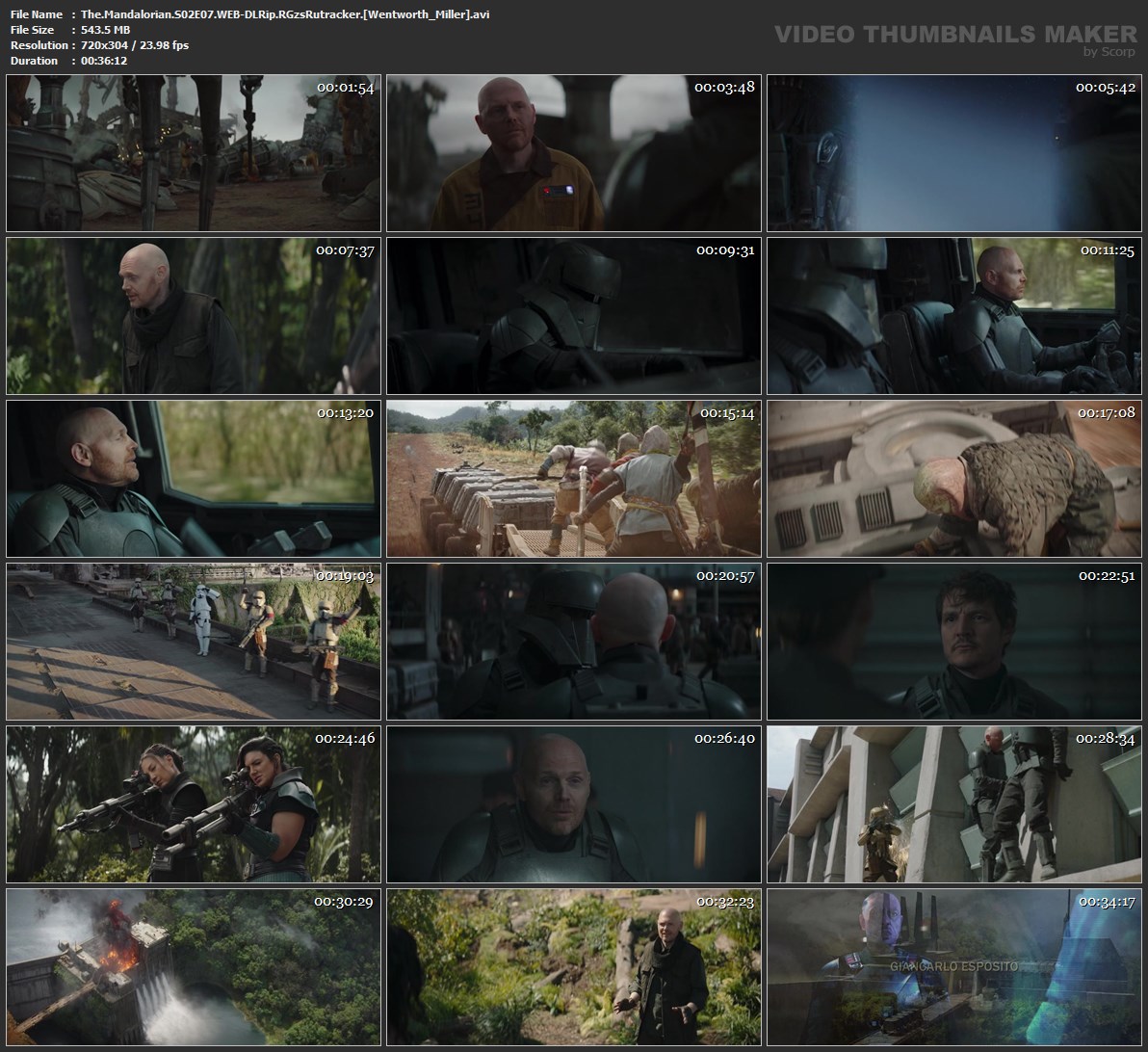Click the file size value 543.5 MB
1148x1052 pixels.
[x=105, y=30]
